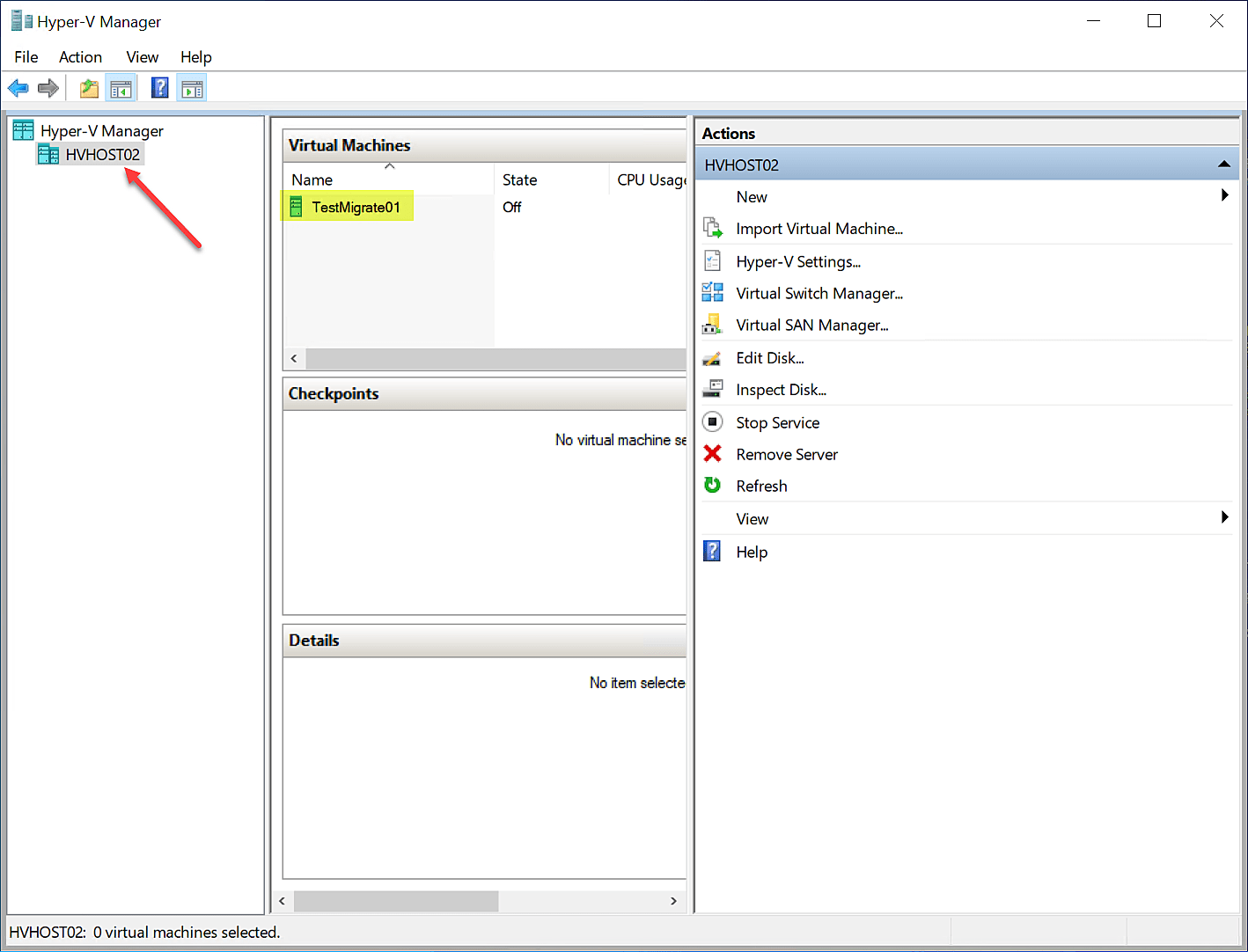Click the Details panel header

pyautogui.click(x=484, y=641)
